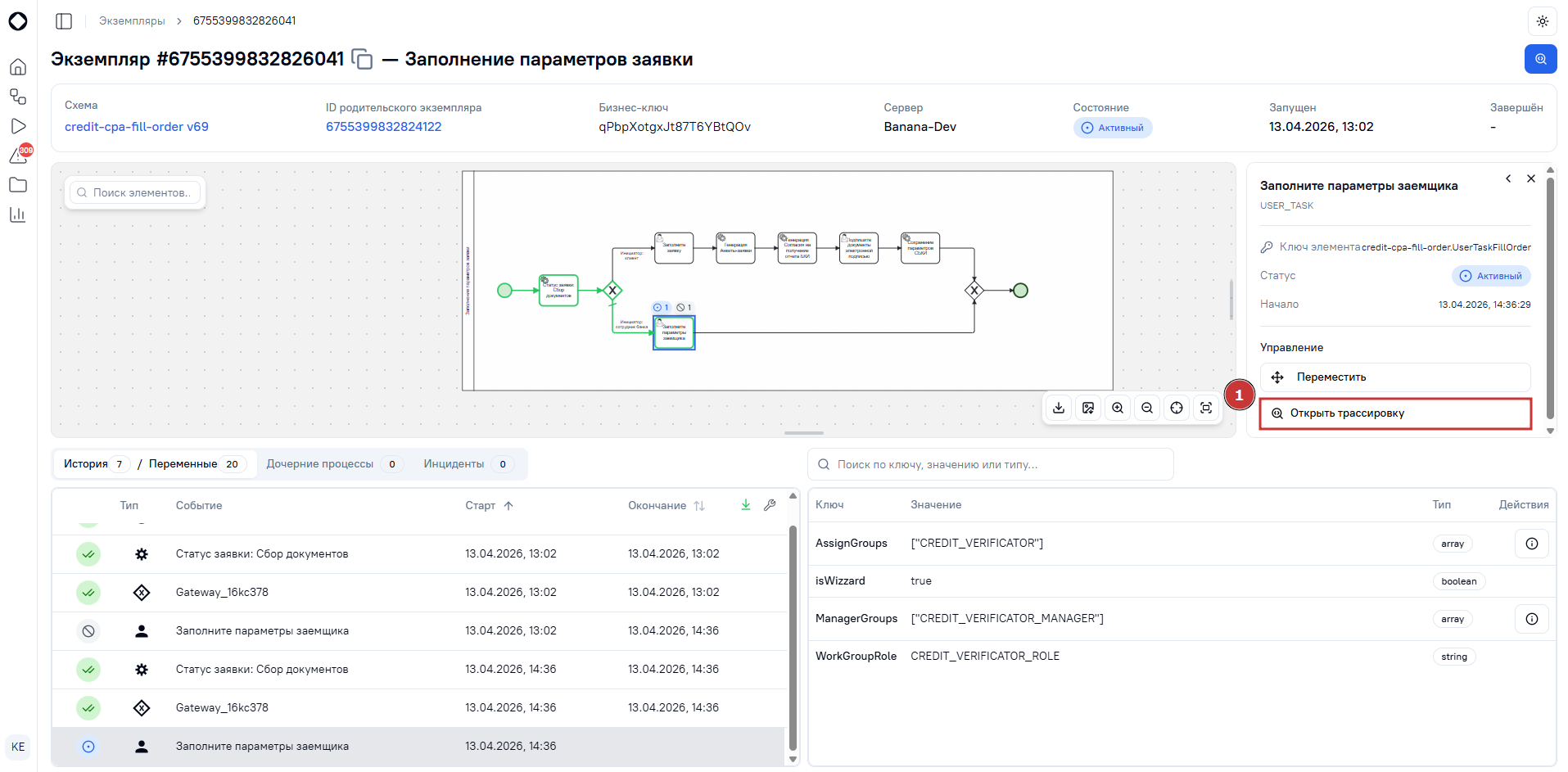The width and height of the screenshot is (1568, 772).
Task: Zoom out on the BPMN diagram
Action: pyautogui.click(x=1147, y=408)
